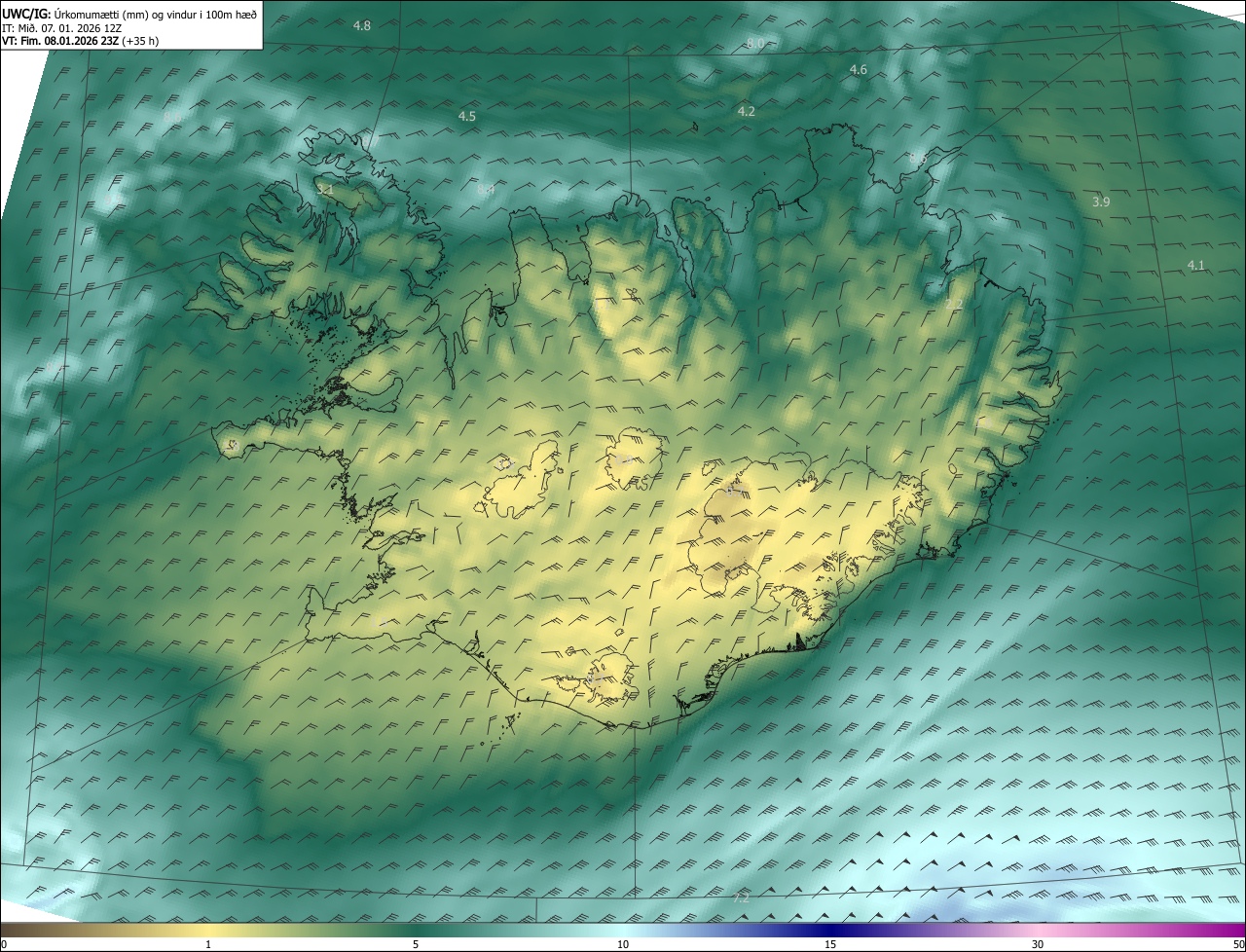Screen dimensions: 1246x952
Task: Click the 4.2 value label on the map
Action: (x=747, y=112)
